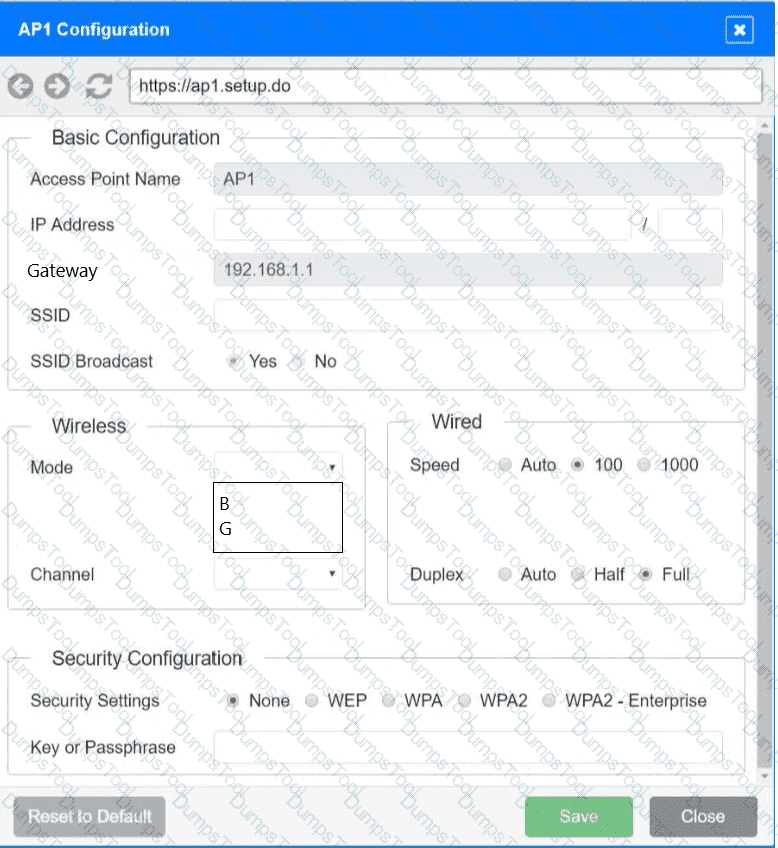Set Duplex to Half
The width and height of the screenshot is (778, 848).
click(x=577, y=575)
